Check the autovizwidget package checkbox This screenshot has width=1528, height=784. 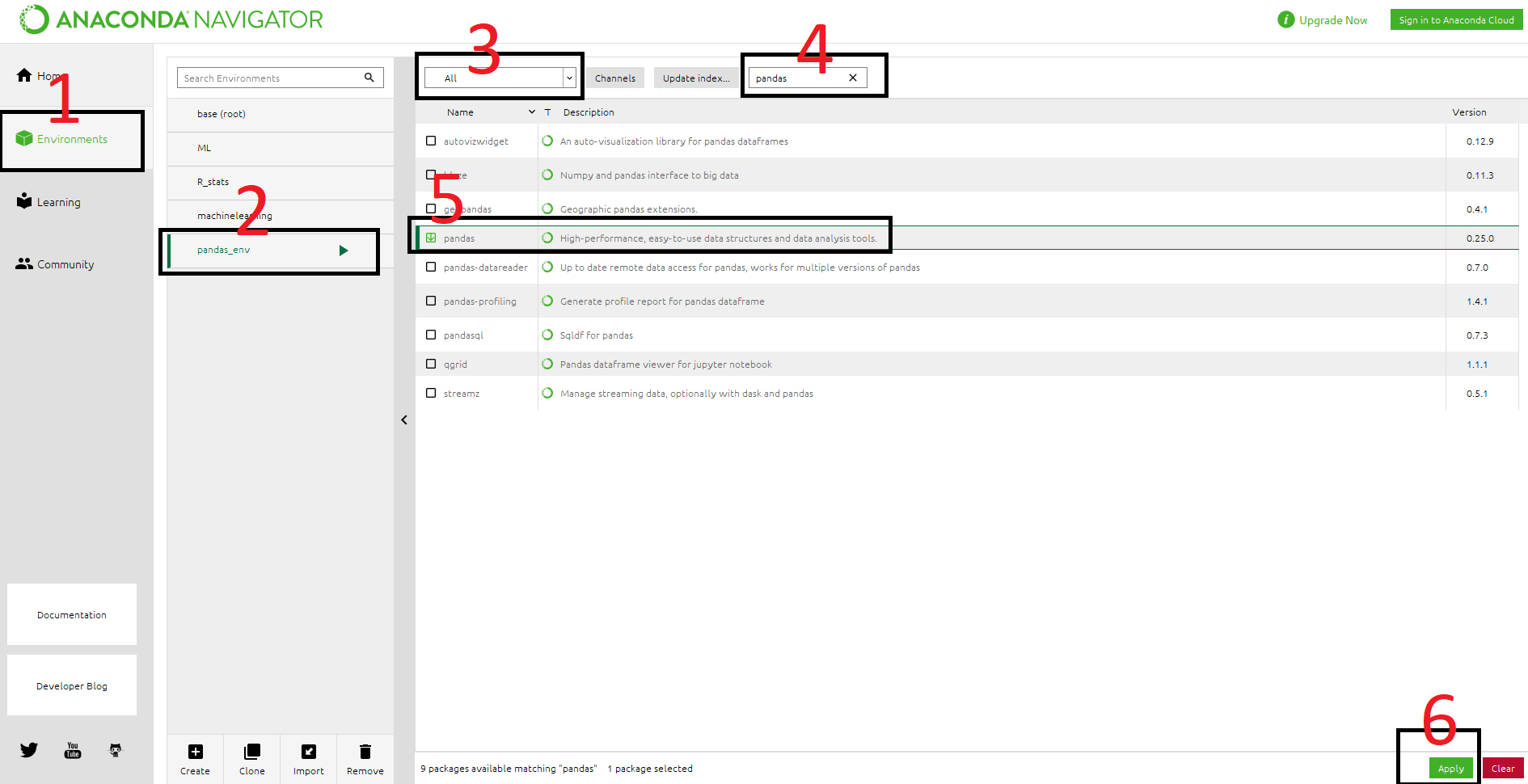(x=431, y=141)
